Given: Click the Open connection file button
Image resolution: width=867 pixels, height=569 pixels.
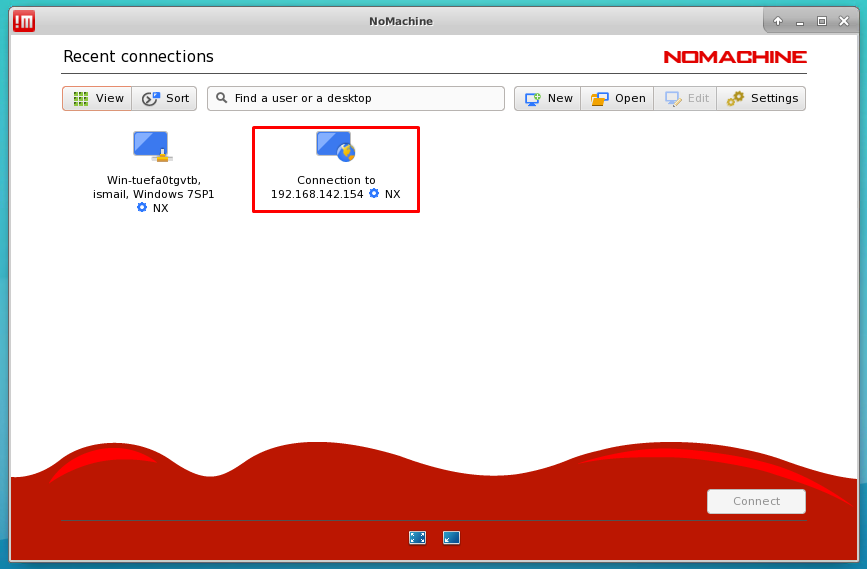Looking at the screenshot, I should [x=617, y=98].
